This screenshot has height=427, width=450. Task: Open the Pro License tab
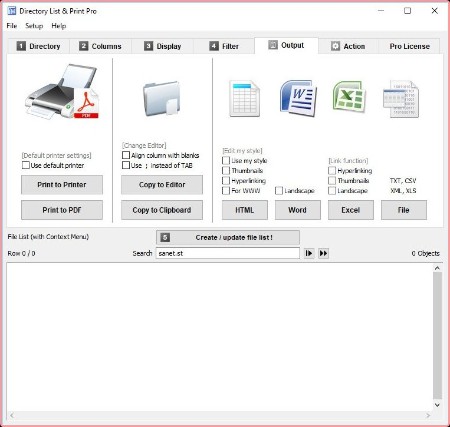pyautogui.click(x=409, y=46)
